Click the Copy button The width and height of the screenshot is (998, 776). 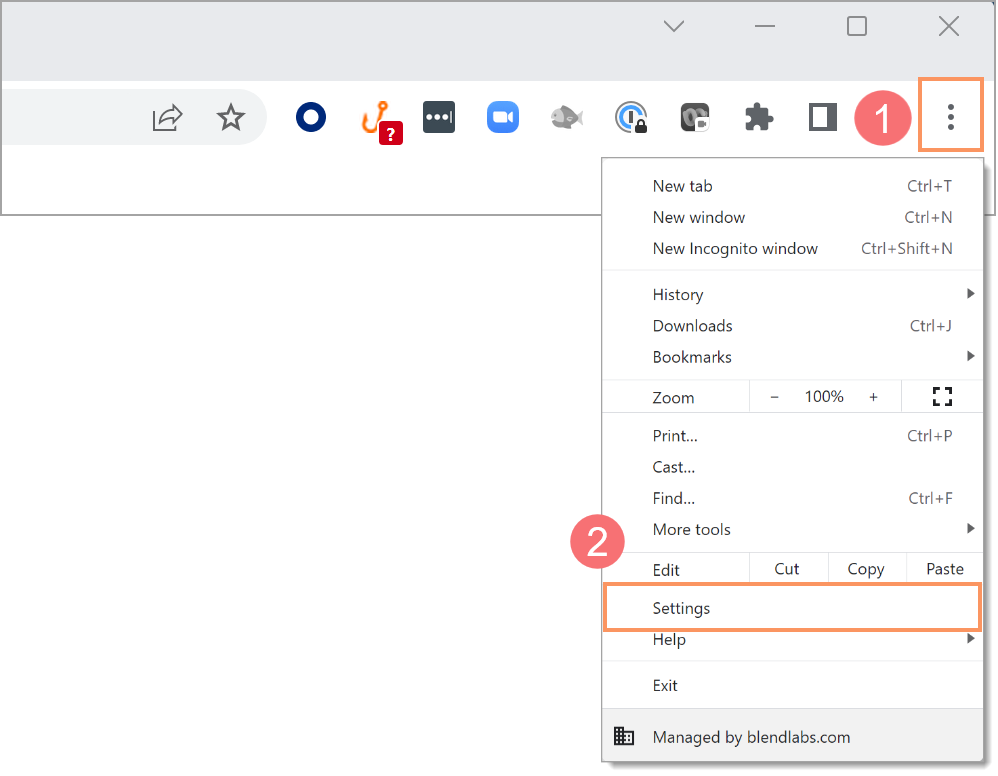[866, 568]
